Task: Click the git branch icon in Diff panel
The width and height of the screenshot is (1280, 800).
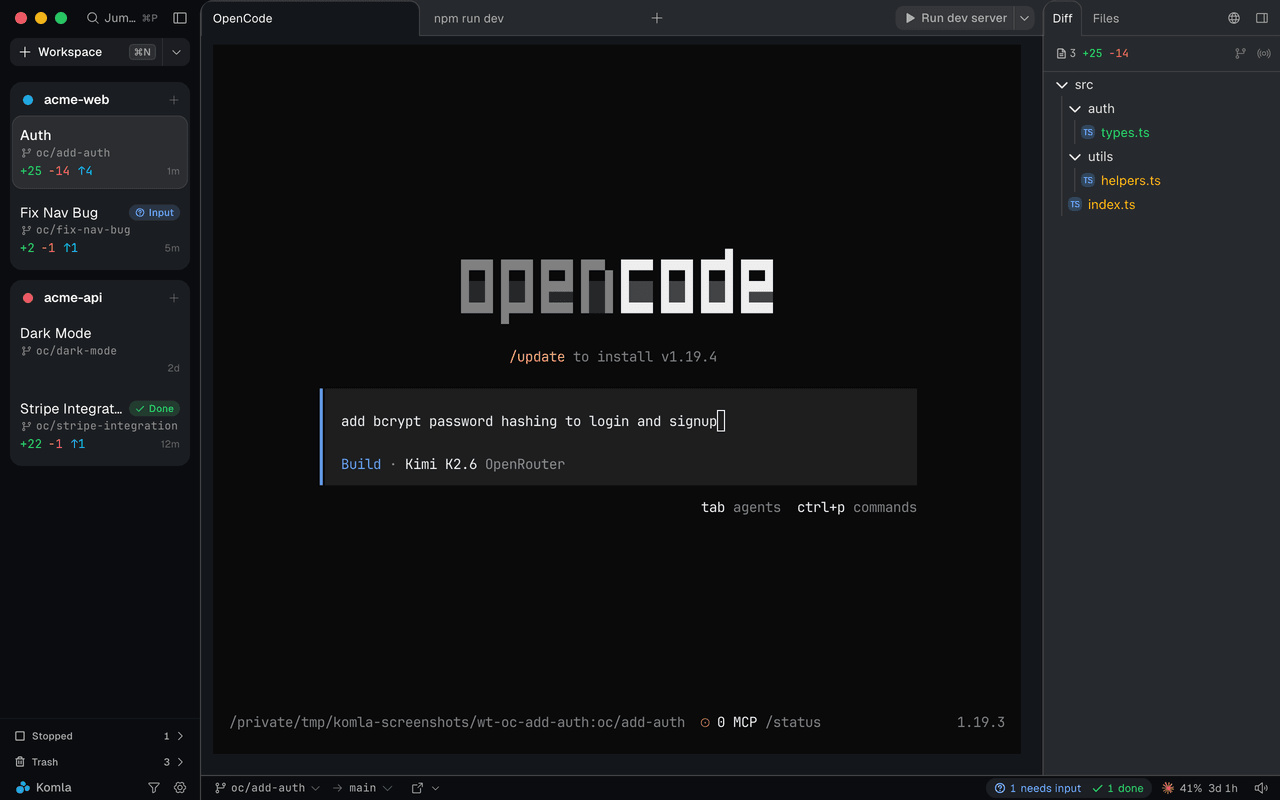Action: click(1240, 54)
